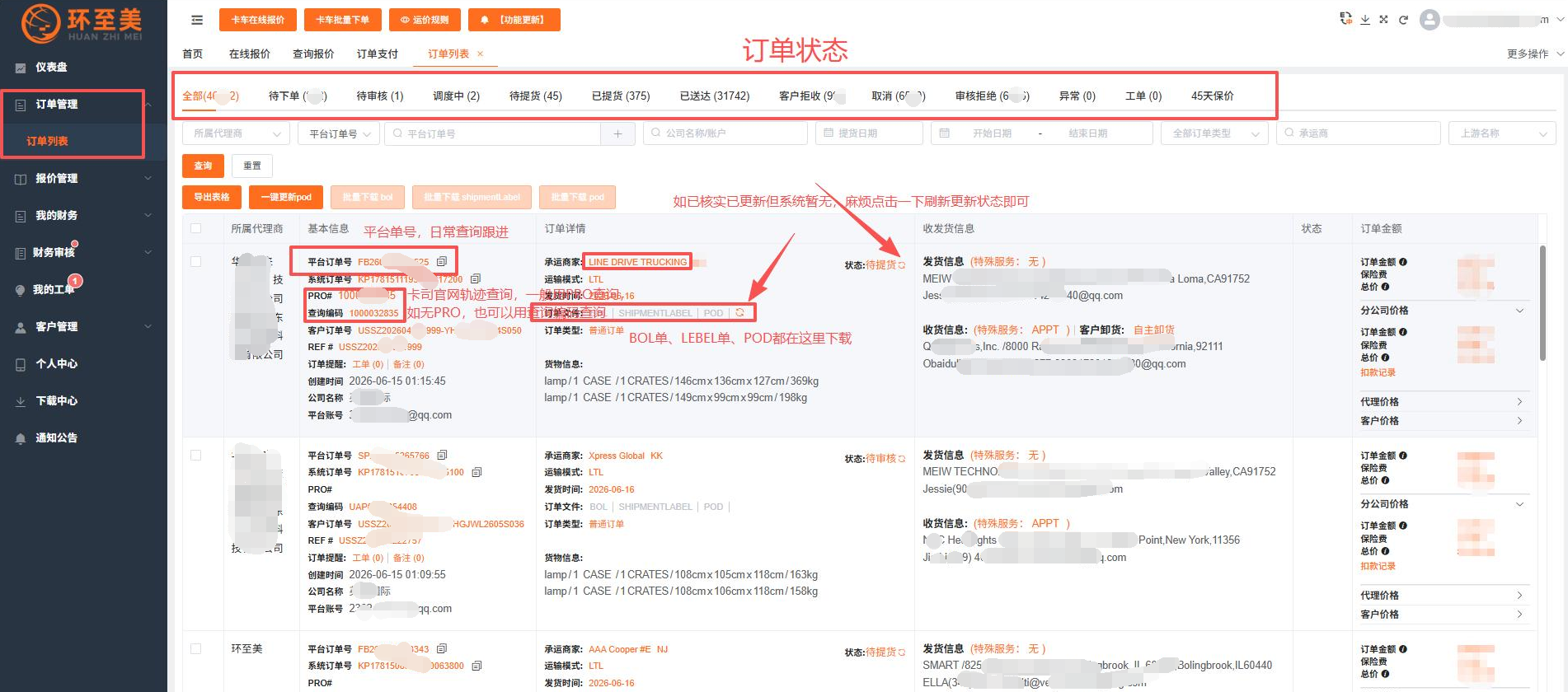Expand 报价管理 in the sidebar

tap(82, 178)
